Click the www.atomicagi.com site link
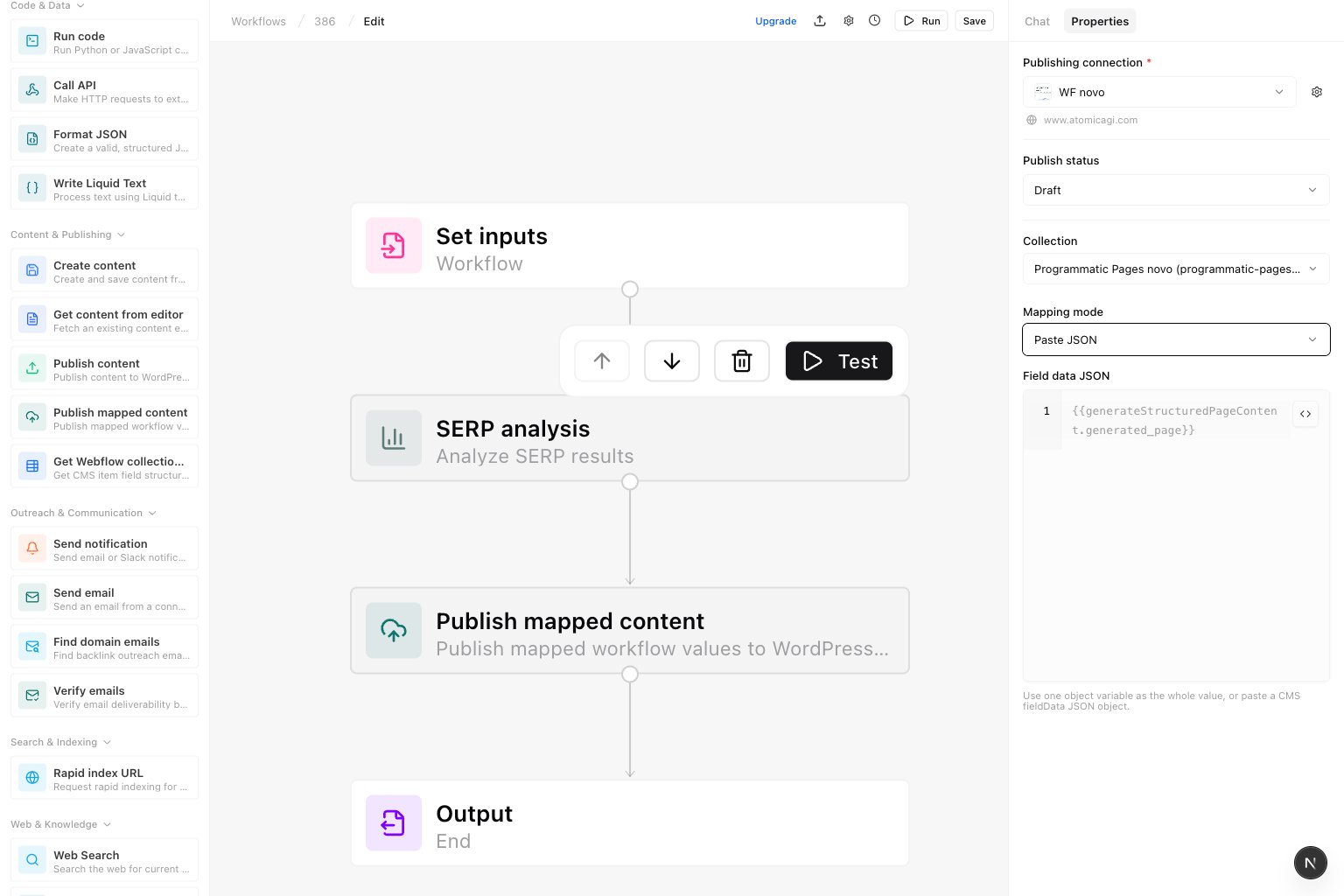1344x896 pixels. [1090, 120]
